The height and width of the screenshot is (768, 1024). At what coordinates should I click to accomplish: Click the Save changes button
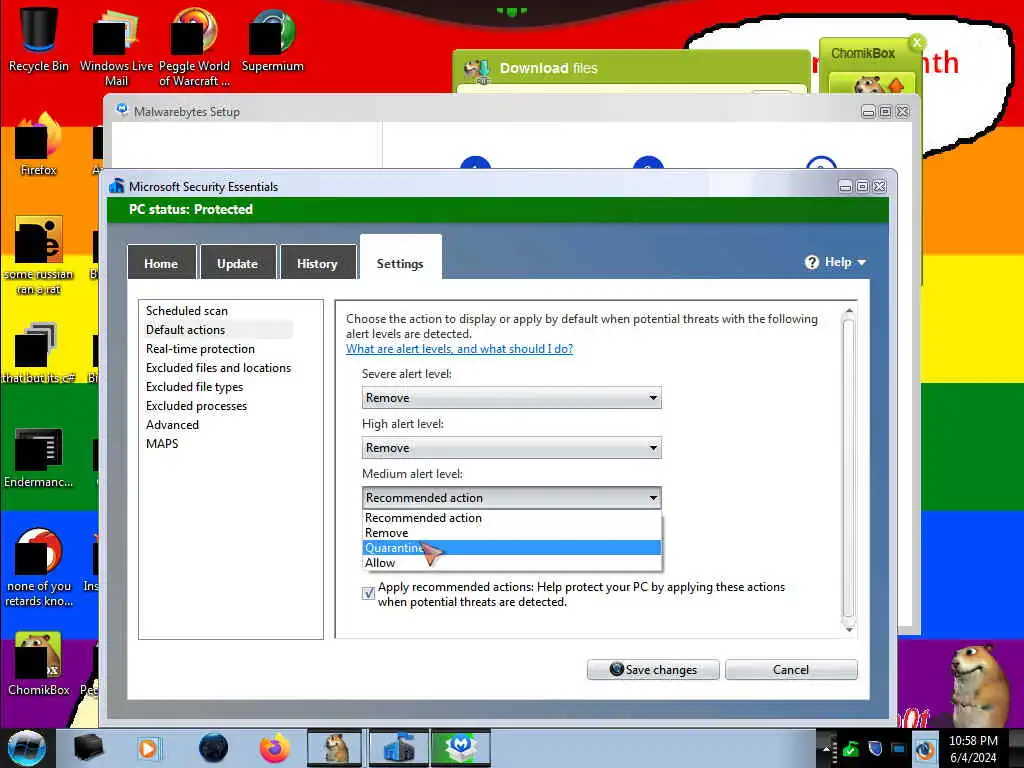click(653, 669)
